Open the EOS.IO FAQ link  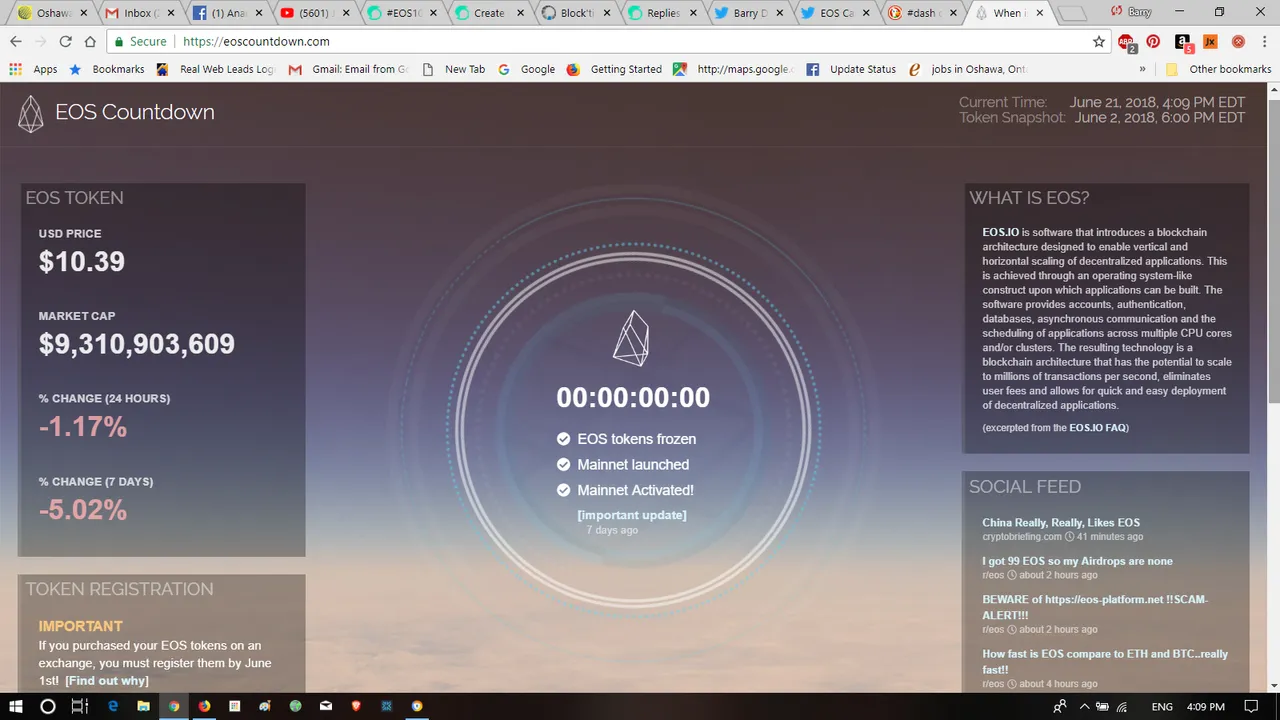click(1098, 428)
